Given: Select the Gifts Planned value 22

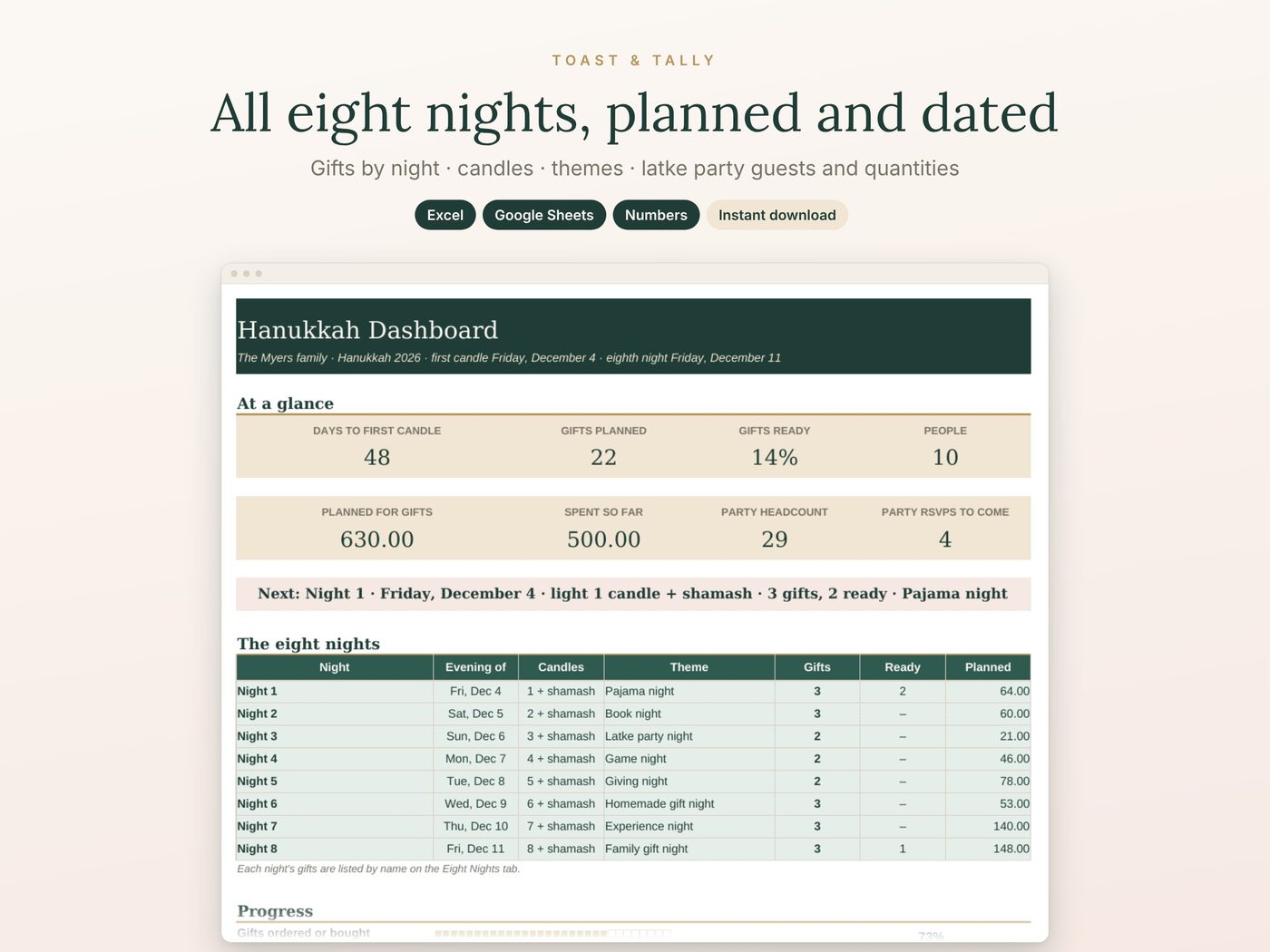Looking at the screenshot, I should click(x=603, y=458).
